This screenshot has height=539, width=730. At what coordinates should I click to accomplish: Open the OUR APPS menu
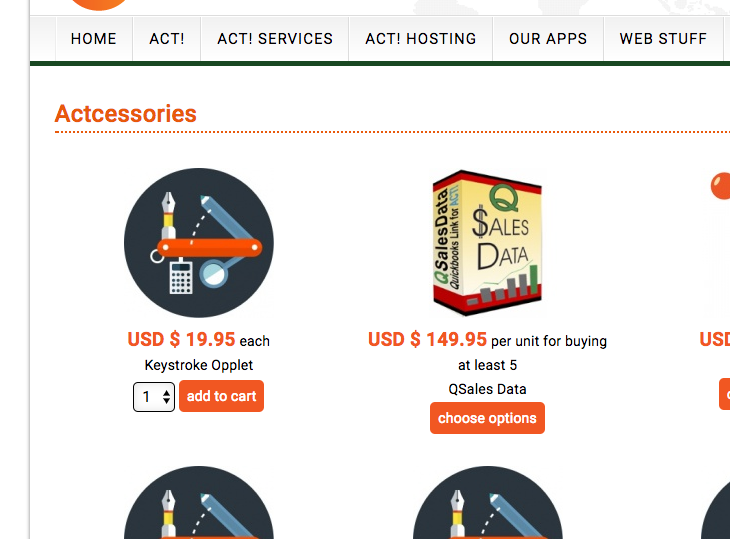coord(548,39)
